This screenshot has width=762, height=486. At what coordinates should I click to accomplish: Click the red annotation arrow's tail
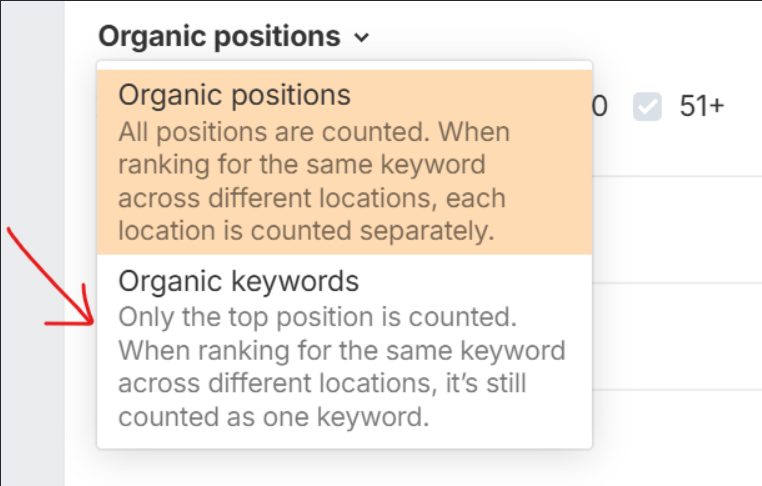click(12, 232)
